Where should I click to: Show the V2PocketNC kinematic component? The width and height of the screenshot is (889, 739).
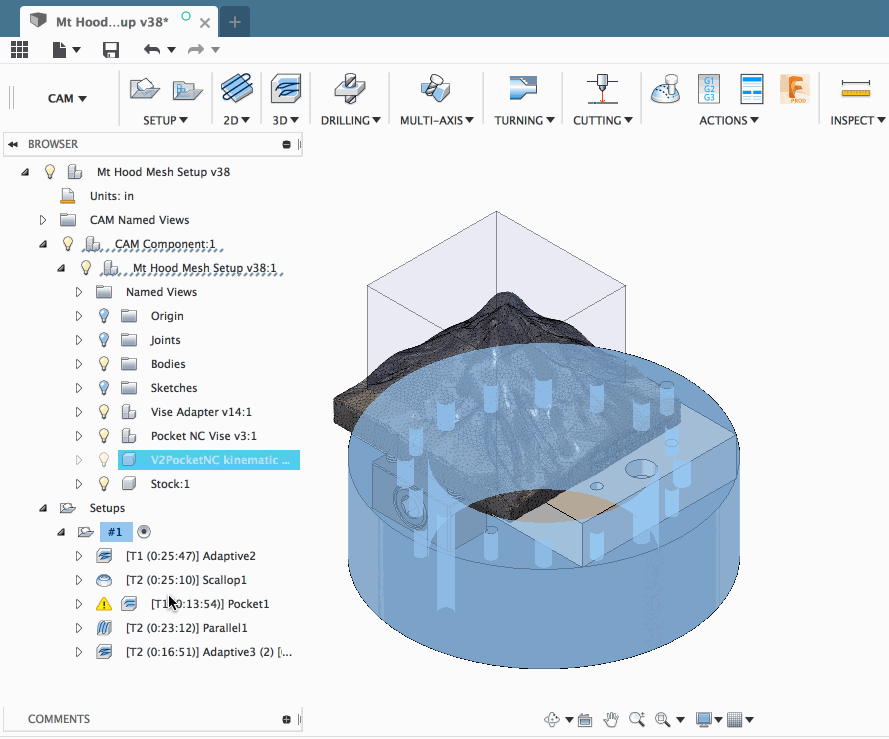(104, 460)
